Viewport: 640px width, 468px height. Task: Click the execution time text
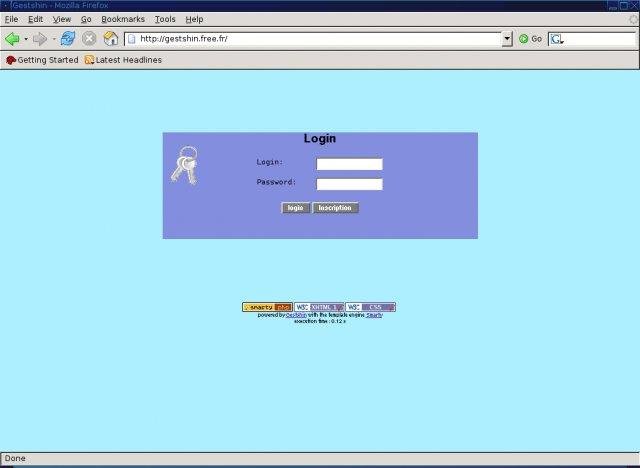(320, 321)
